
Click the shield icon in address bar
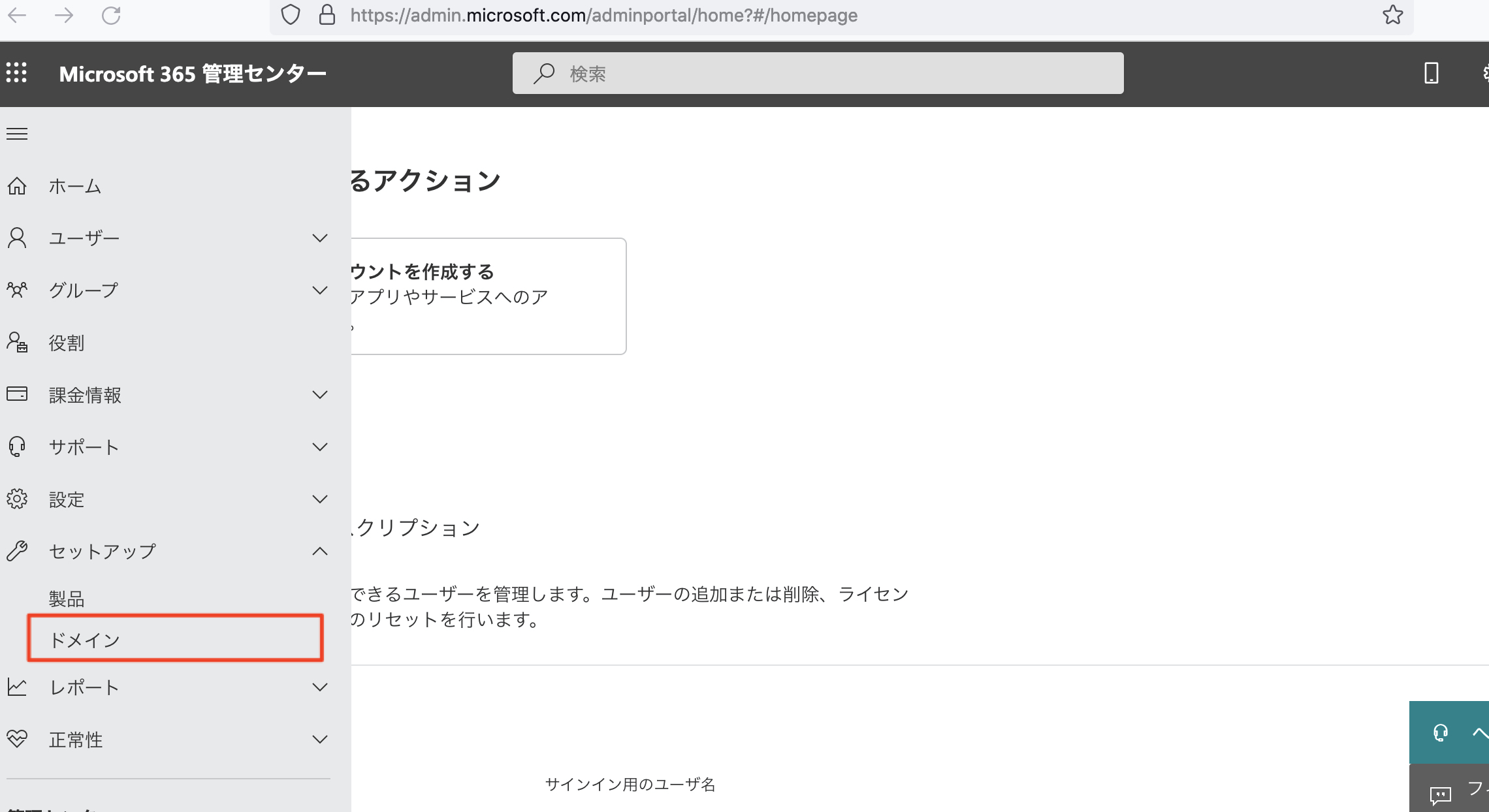(x=291, y=15)
